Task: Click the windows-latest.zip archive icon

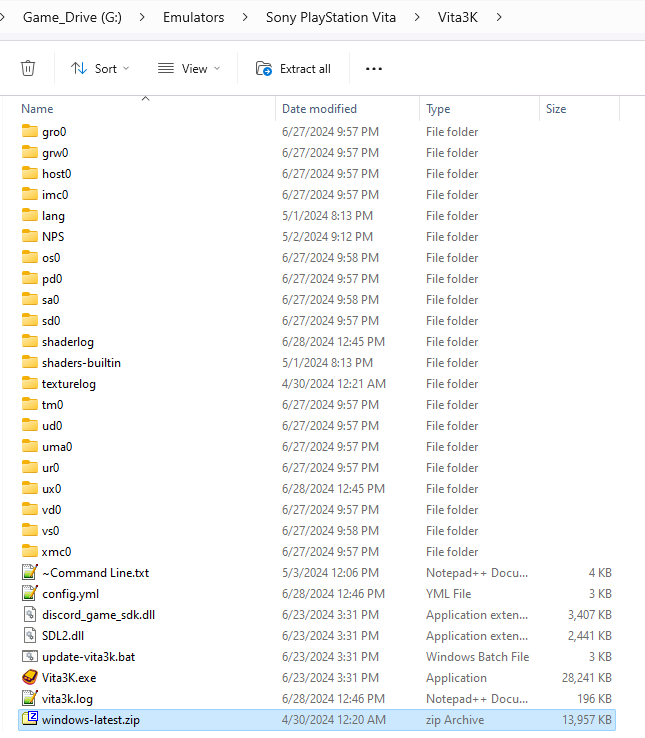Action: pyautogui.click(x=30, y=719)
